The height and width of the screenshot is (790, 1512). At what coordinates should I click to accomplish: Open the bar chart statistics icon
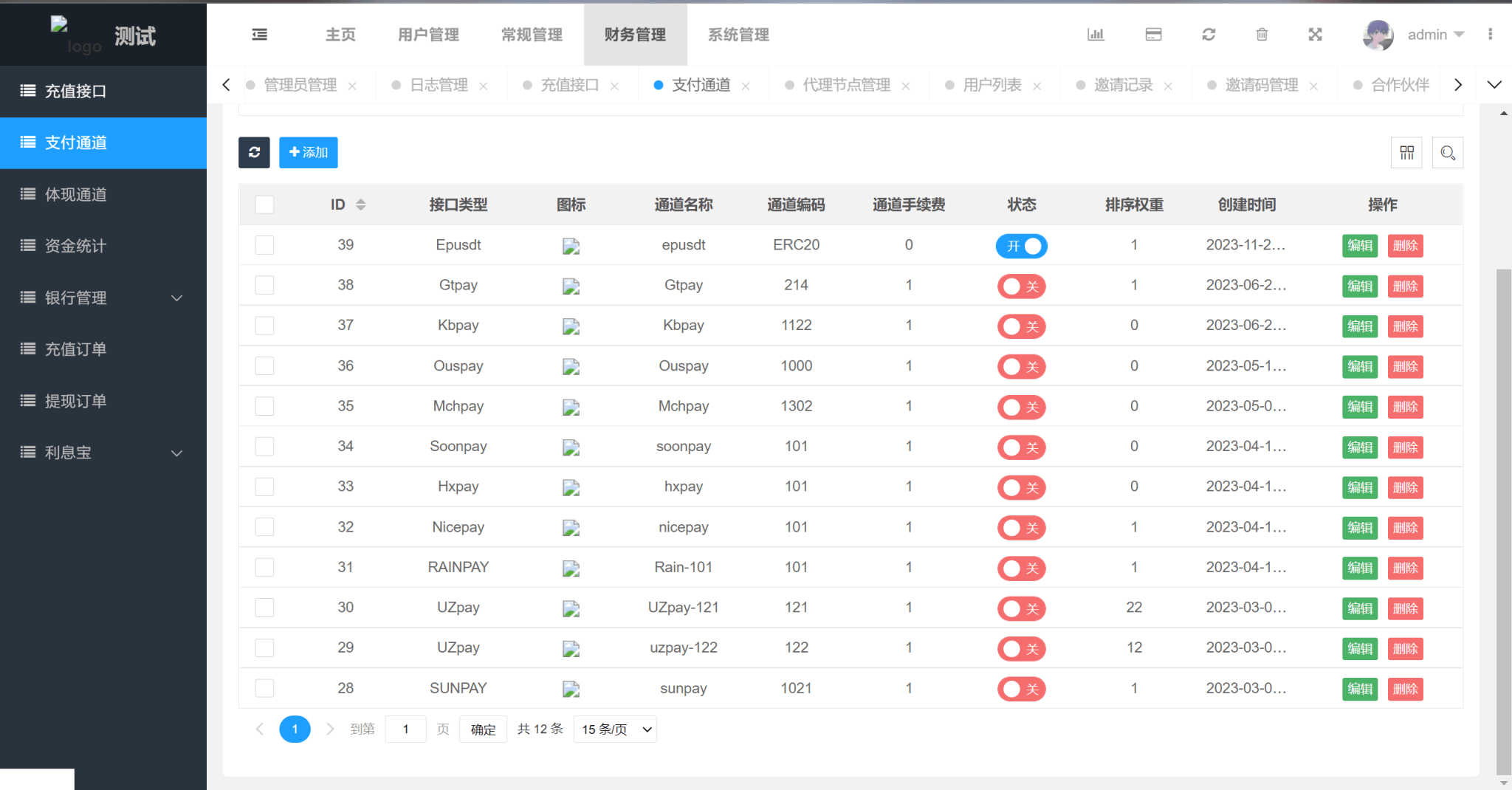click(1096, 35)
